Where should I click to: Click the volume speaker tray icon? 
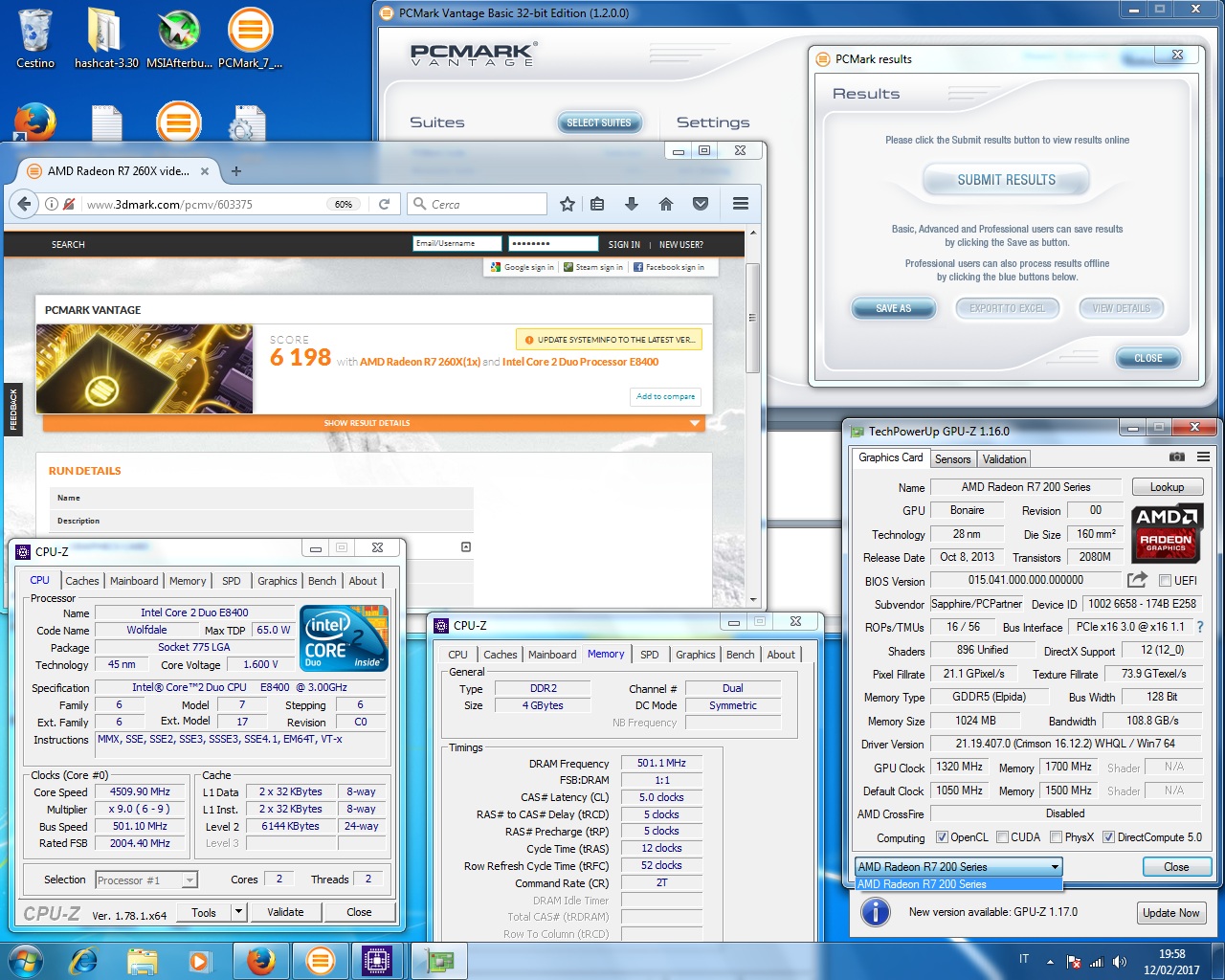click(1120, 961)
